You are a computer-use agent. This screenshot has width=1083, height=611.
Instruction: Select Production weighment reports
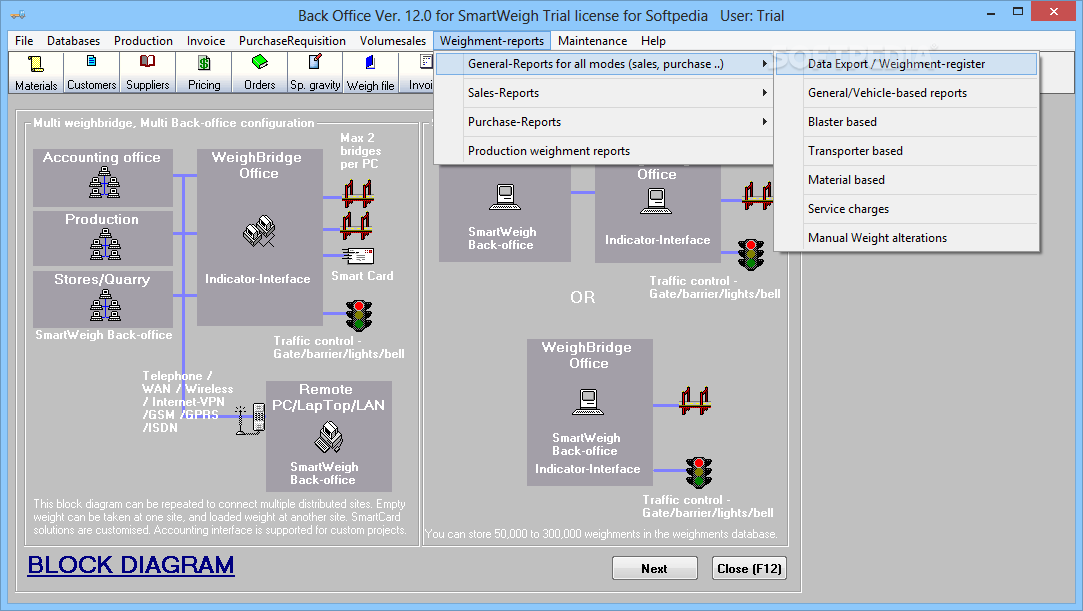604,151
